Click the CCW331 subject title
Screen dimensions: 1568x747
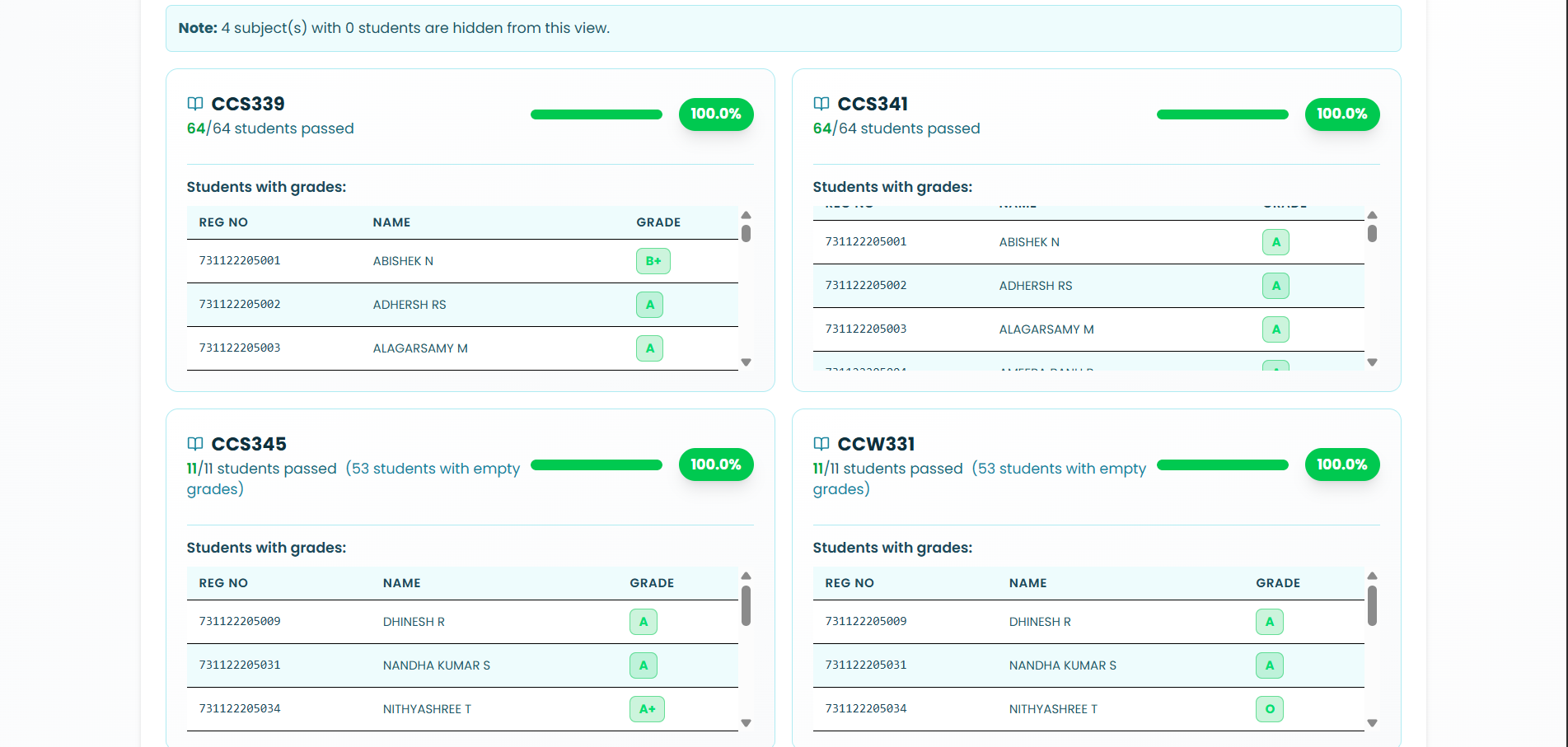876,444
